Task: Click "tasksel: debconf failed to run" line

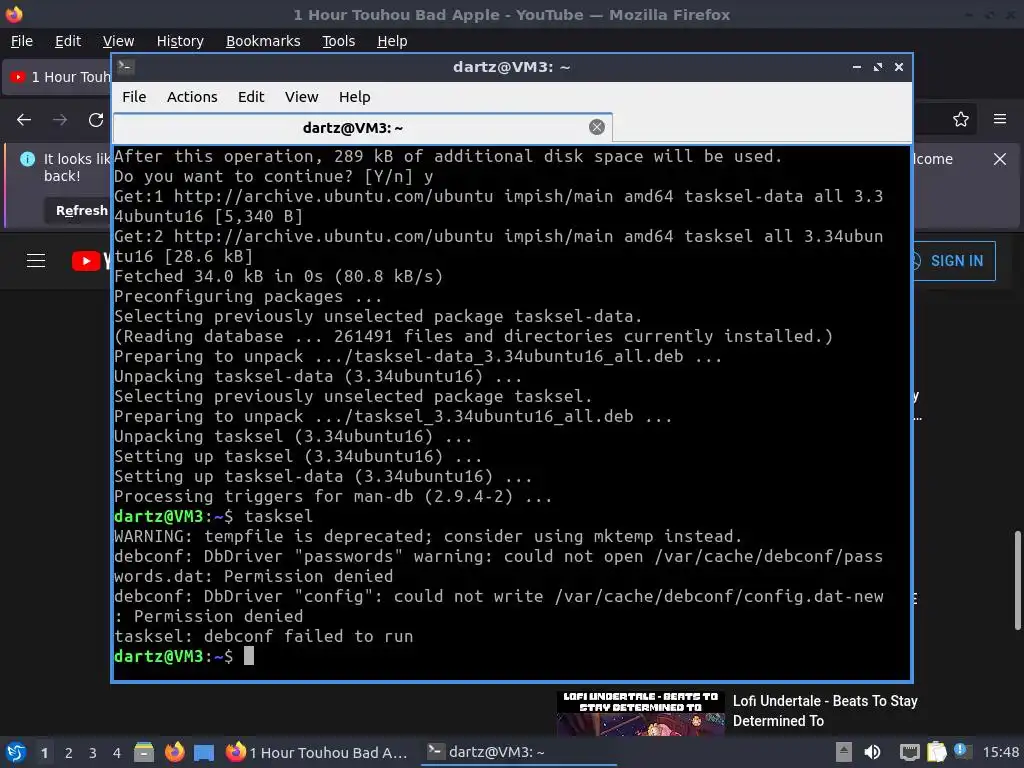Action: [x=264, y=637]
